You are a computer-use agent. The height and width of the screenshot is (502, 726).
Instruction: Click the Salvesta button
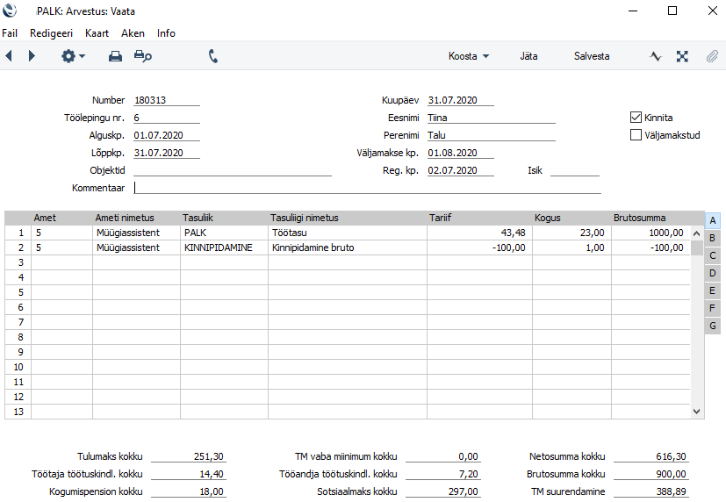click(x=591, y=56)
